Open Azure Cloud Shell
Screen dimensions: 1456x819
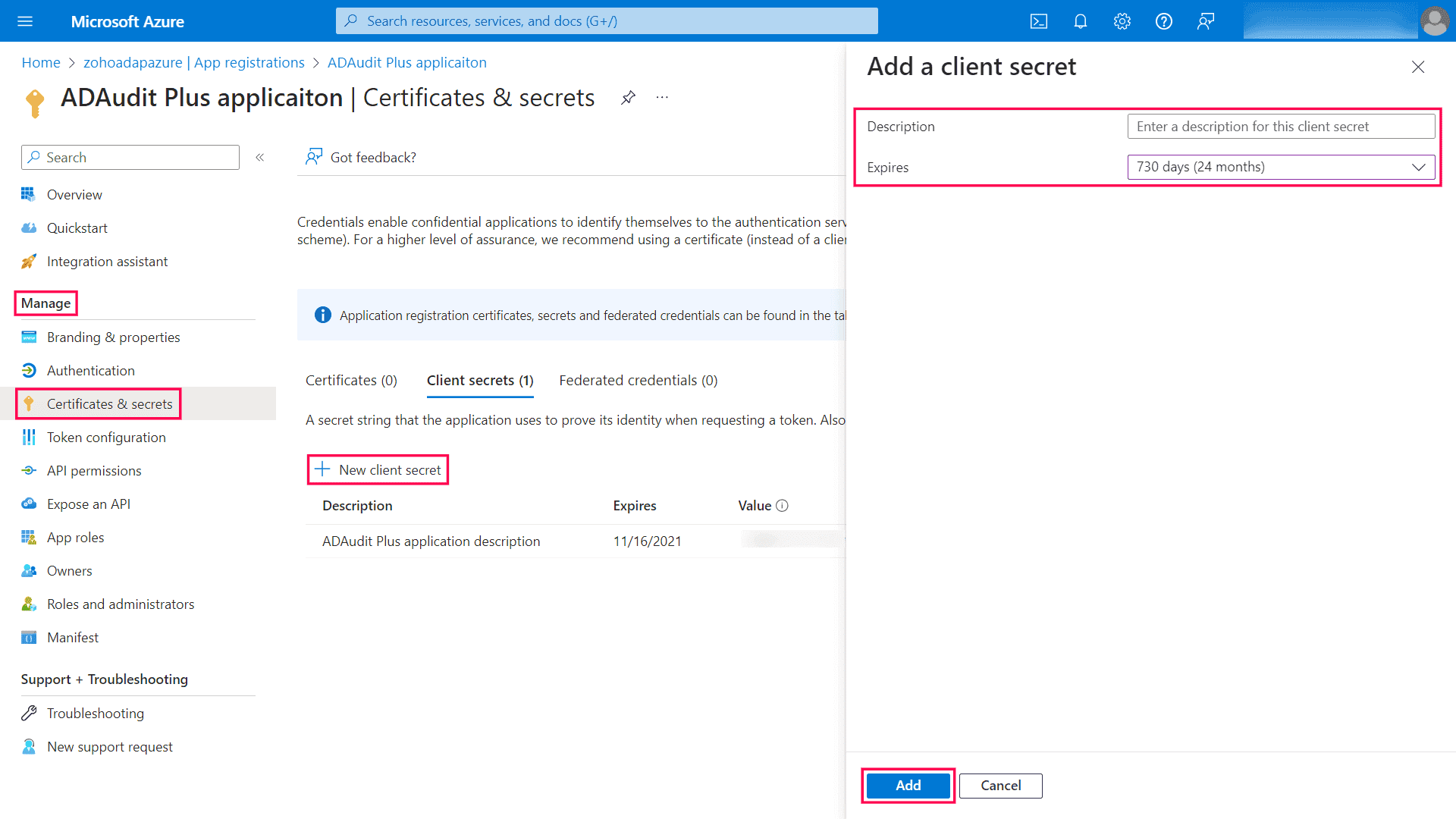pos(1038,20)
